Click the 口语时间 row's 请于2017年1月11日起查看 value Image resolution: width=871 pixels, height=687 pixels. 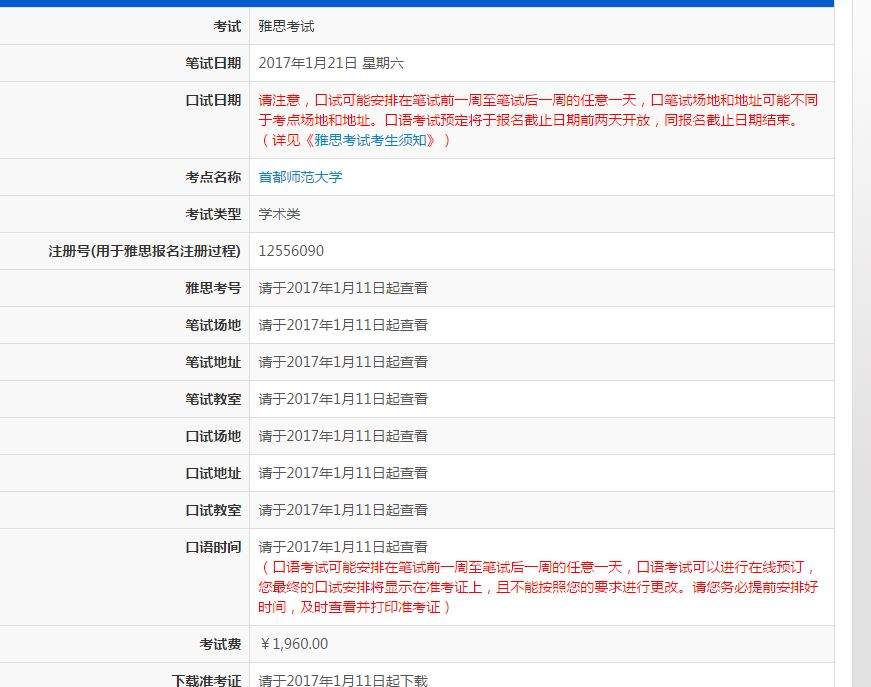point(343,547)
